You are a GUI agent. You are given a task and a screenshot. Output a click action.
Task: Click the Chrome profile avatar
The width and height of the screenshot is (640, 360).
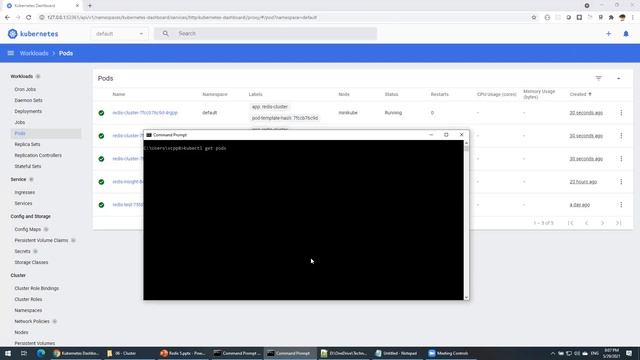point(622,18)
